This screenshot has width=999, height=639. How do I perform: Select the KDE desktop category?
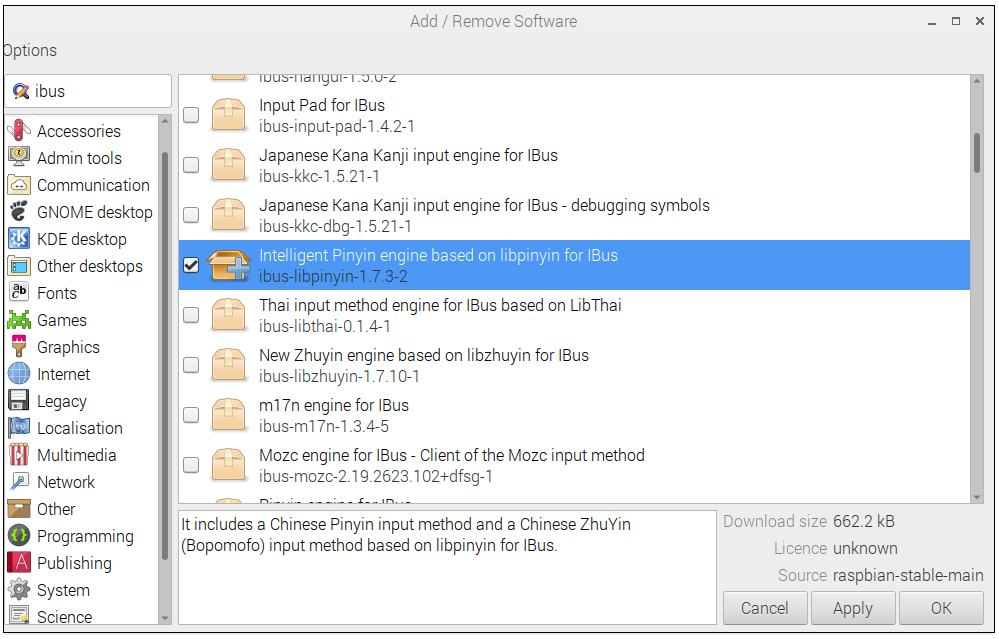[x=82, y=239]
